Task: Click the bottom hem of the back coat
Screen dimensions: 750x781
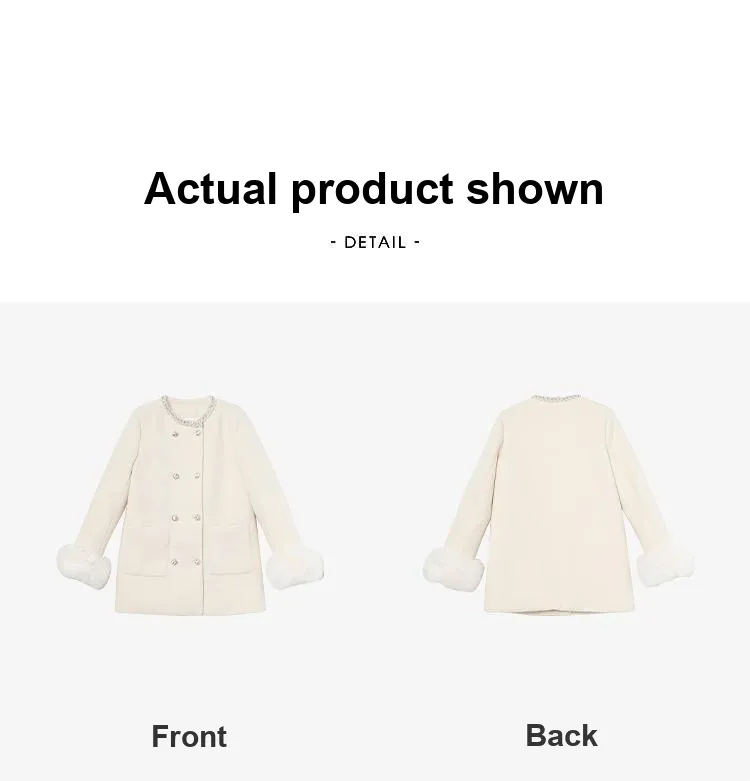Action: click(559, 610)
